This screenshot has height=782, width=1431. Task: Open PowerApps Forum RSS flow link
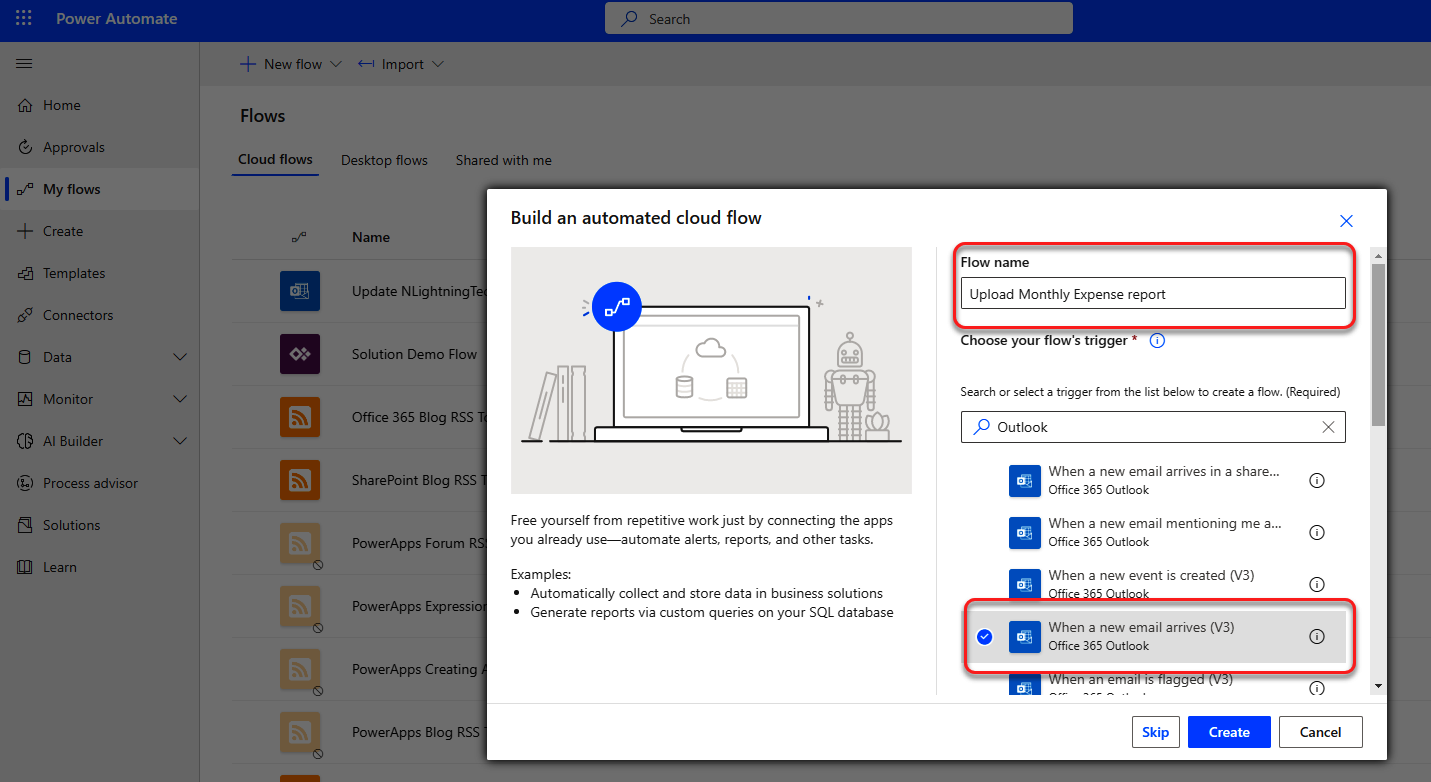coord(418,543)
